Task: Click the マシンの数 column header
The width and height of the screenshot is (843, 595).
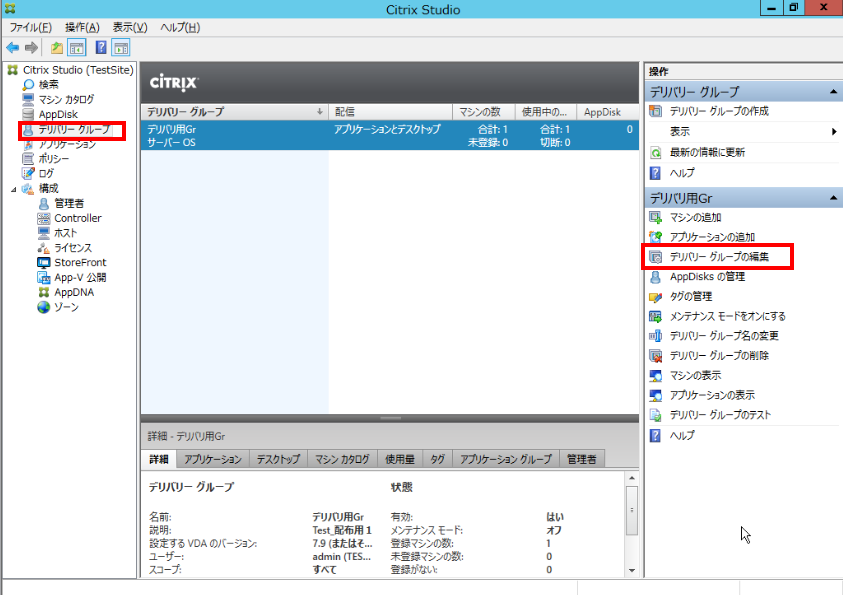Action: click(484, 112)
